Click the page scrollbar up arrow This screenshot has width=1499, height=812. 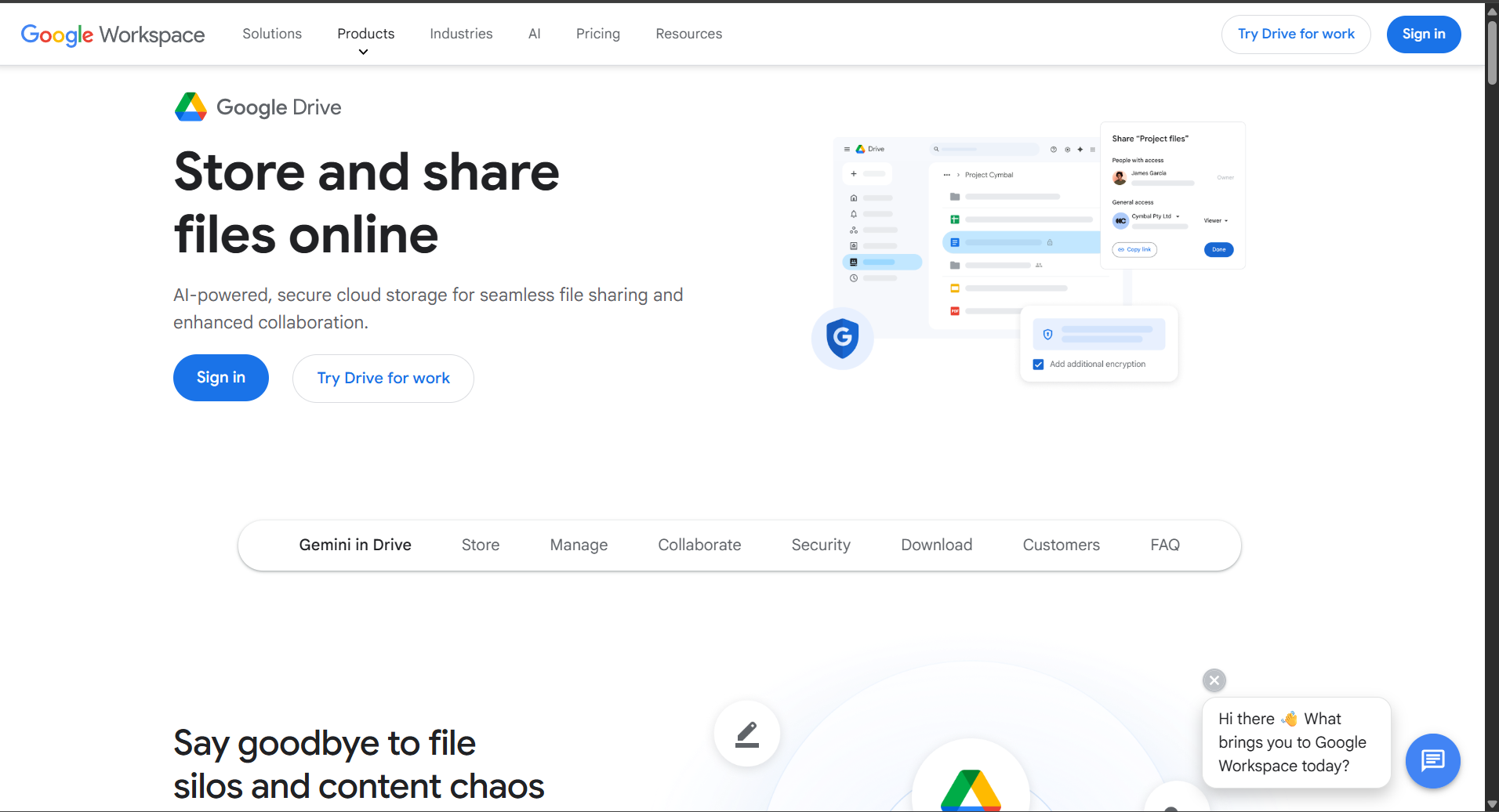coord(1492,11)
